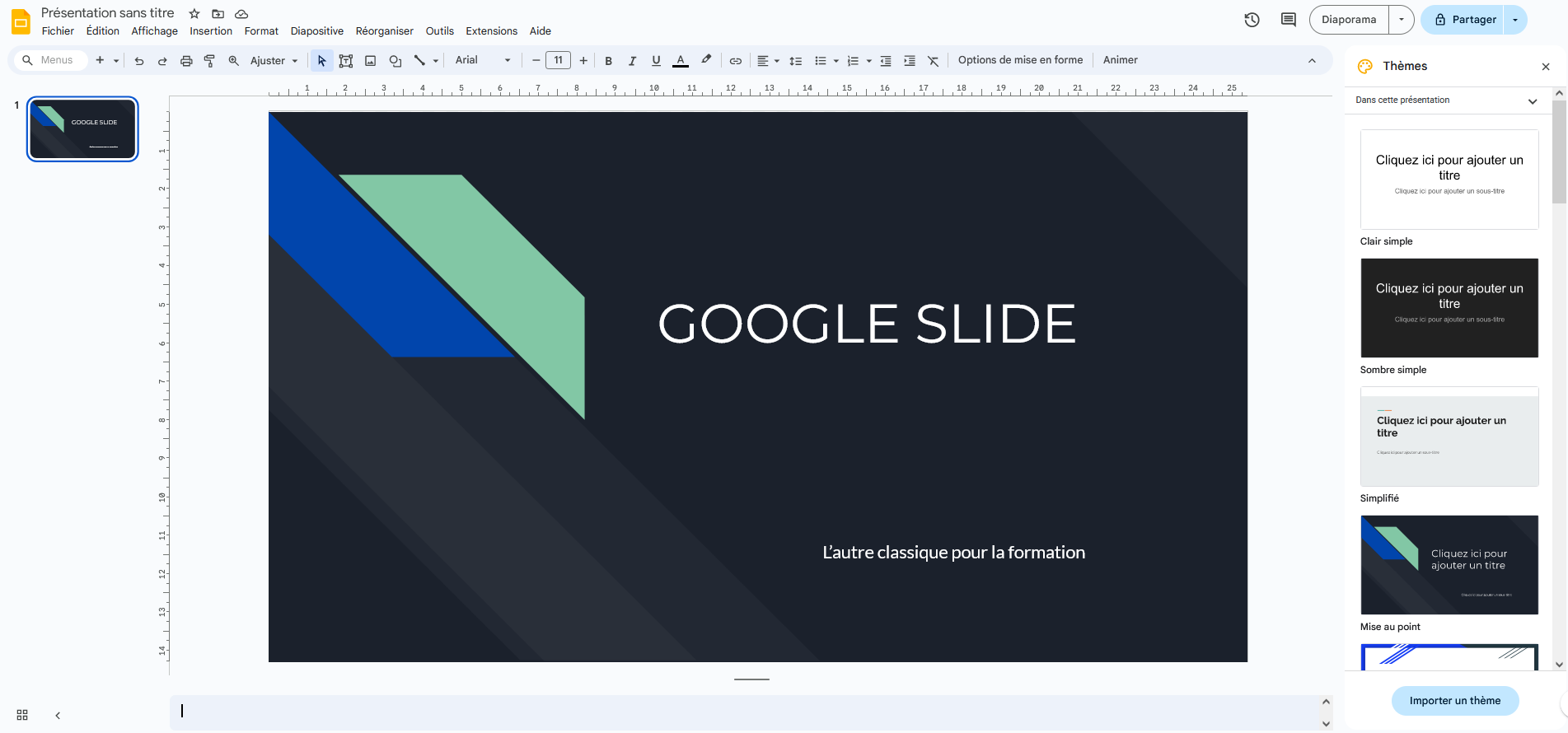Screen dimensions: 1568x733
Task: Click the bulleted list icon
Action: pyautogui.click(x=821, y=61)
